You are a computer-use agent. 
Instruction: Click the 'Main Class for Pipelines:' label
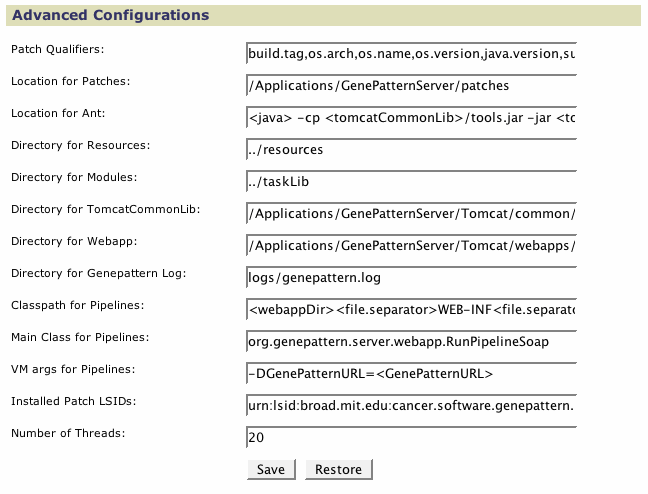point(80,337)
